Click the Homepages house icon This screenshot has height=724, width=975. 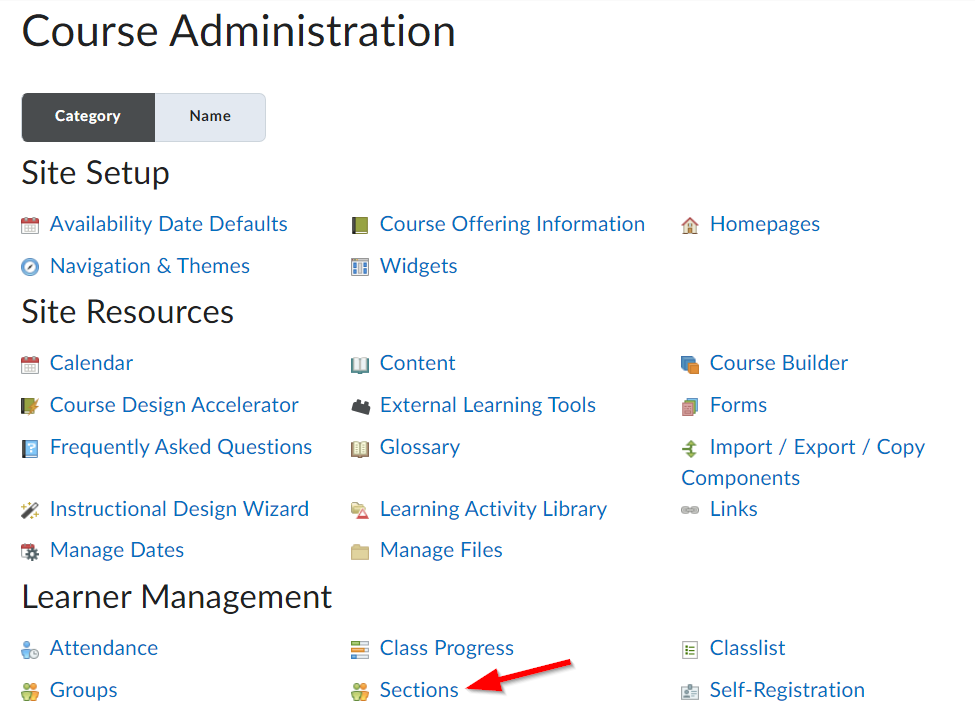[690, 224]
